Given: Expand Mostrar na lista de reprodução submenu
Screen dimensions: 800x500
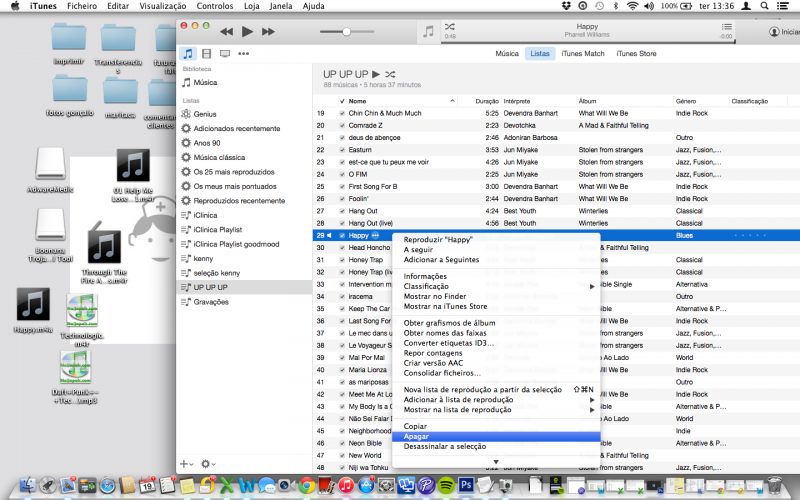Looking at the screenshot, I should click(x=496, y=410).
